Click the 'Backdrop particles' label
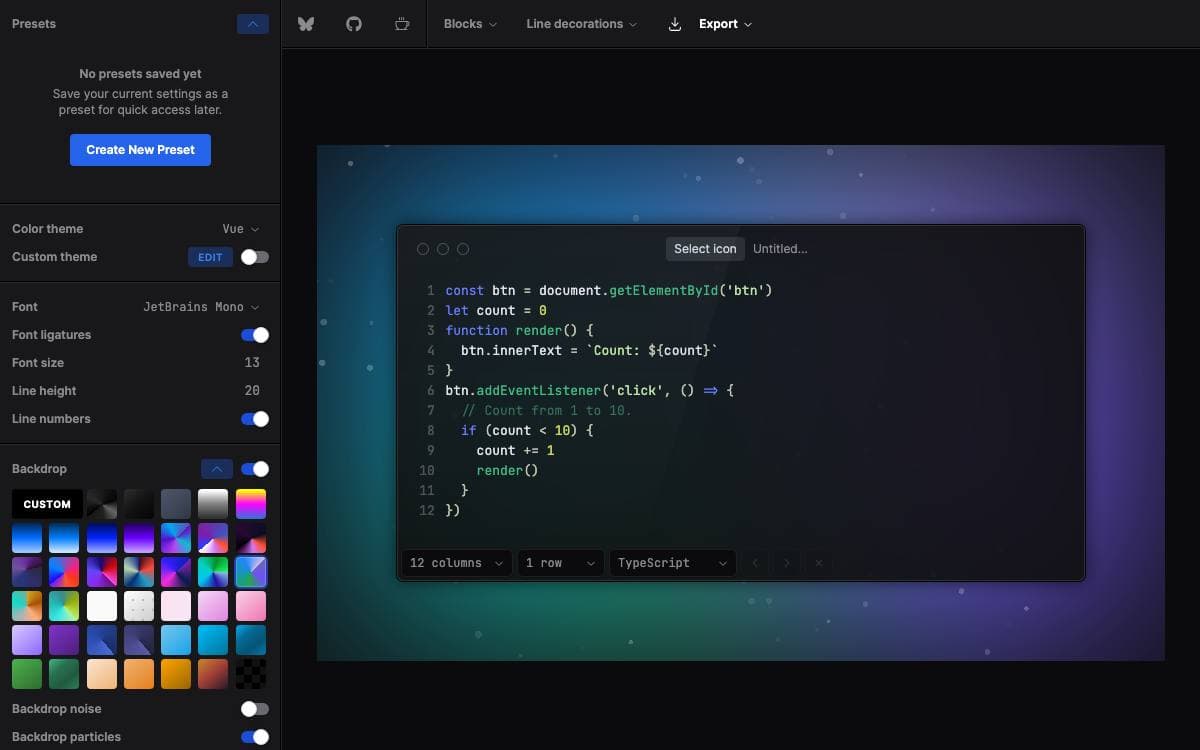Image resolution: width=1200 pixels, height=750 pixels. 66,737
